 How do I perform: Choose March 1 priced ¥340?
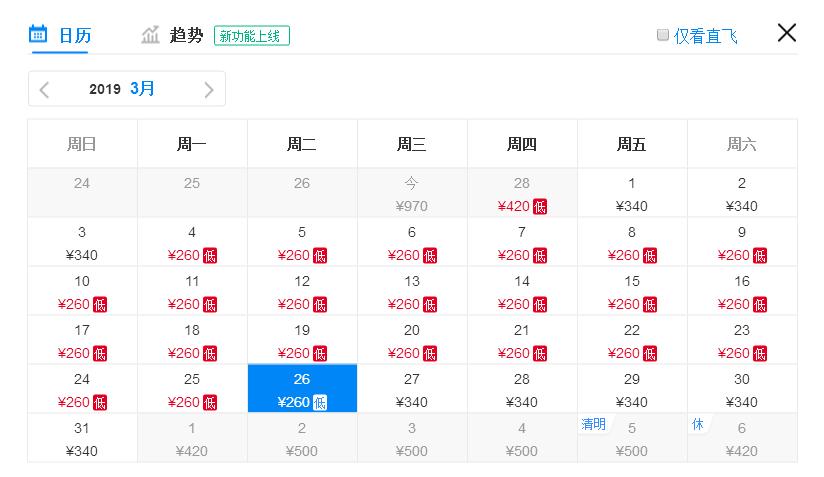click(632, 193)
